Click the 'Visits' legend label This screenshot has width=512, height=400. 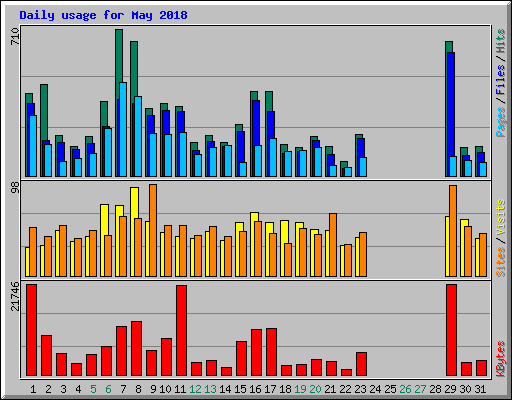[501, 217]
